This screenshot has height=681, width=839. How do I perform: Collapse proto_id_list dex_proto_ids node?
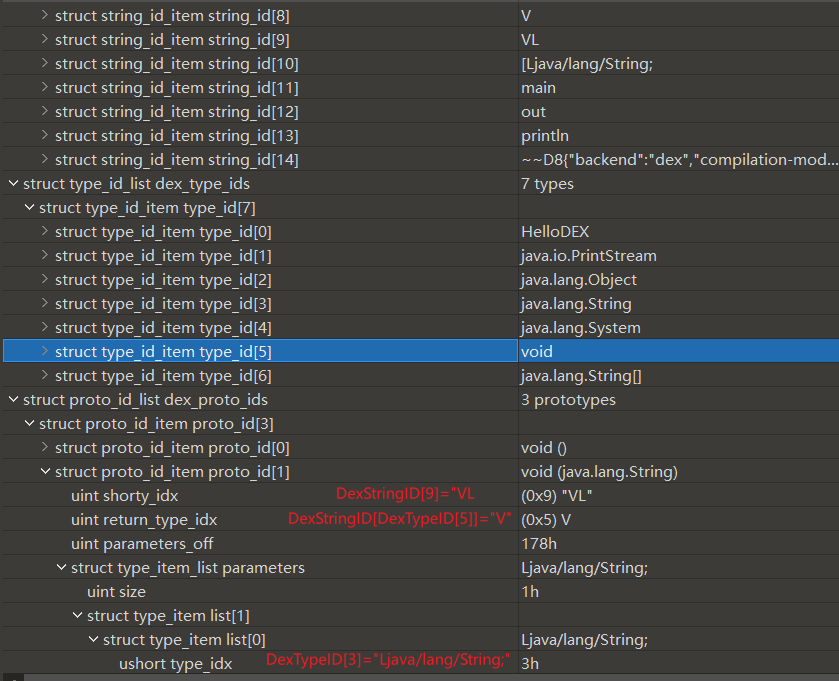pos(13,400)
